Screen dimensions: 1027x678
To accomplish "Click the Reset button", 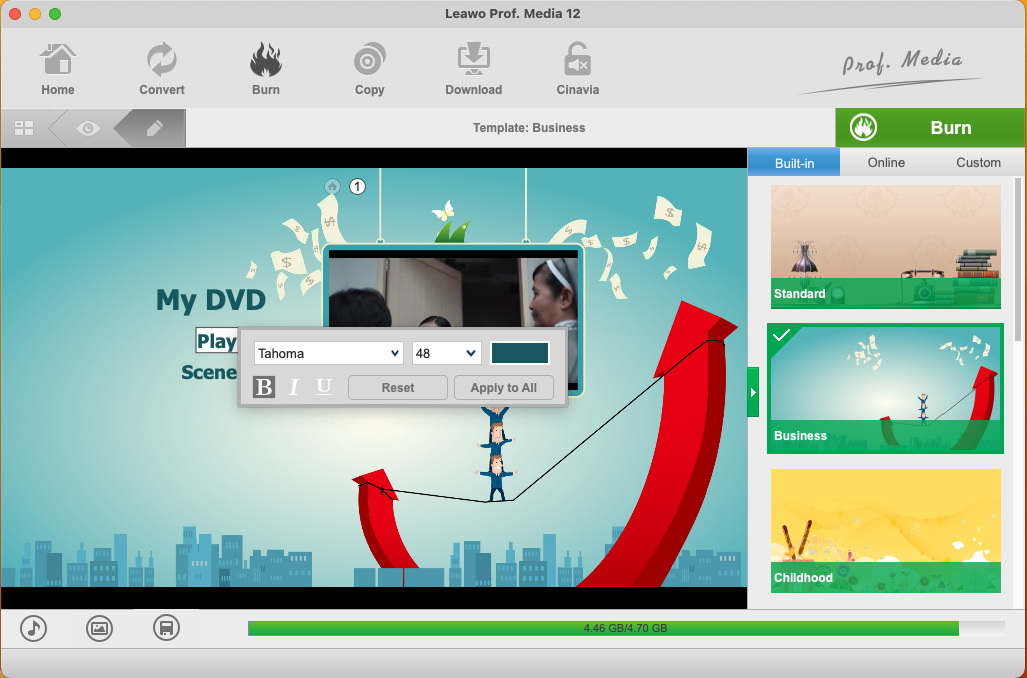I will pos(397,388).
